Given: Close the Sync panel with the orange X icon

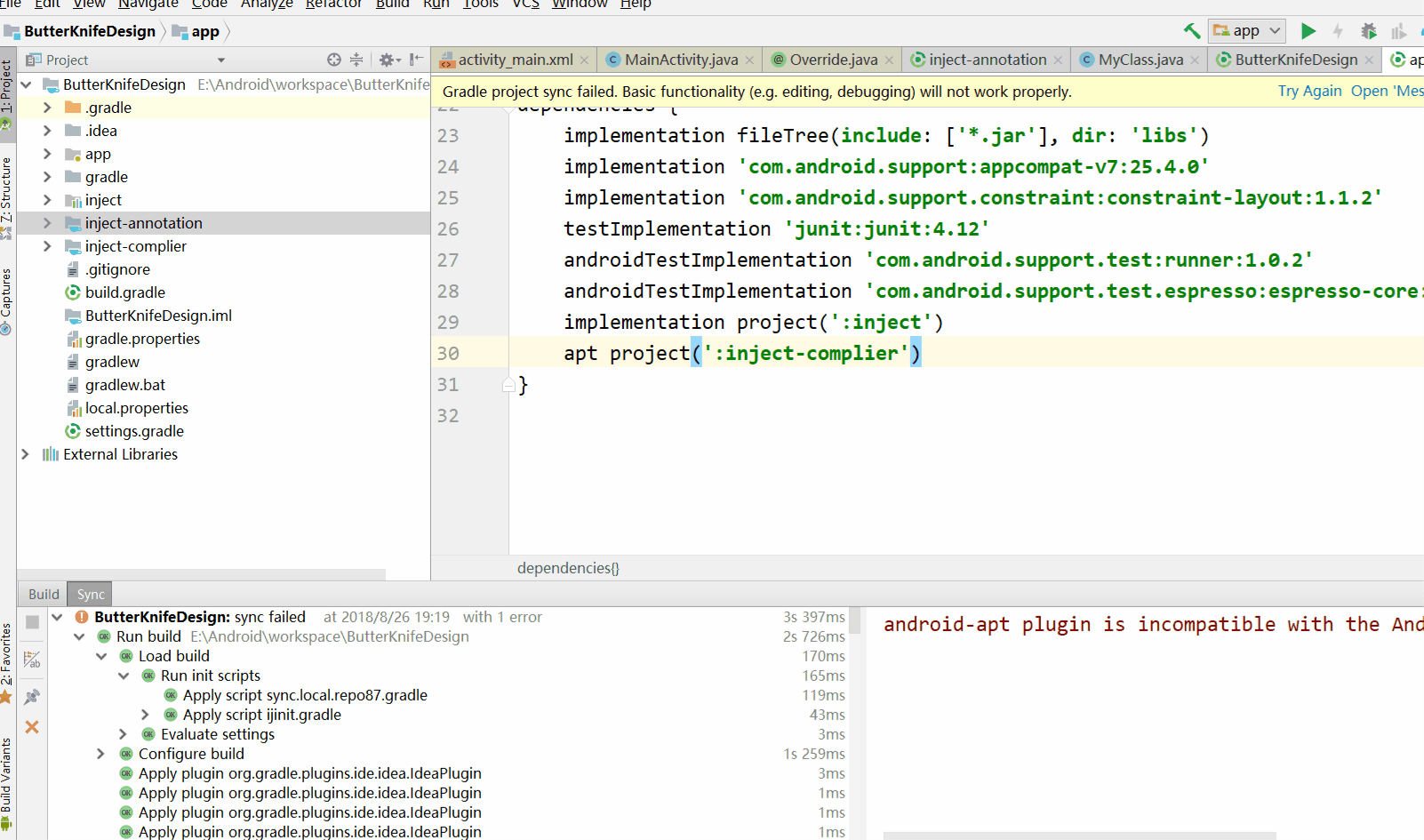Looking at the screenshot, I should pos(32,727).
